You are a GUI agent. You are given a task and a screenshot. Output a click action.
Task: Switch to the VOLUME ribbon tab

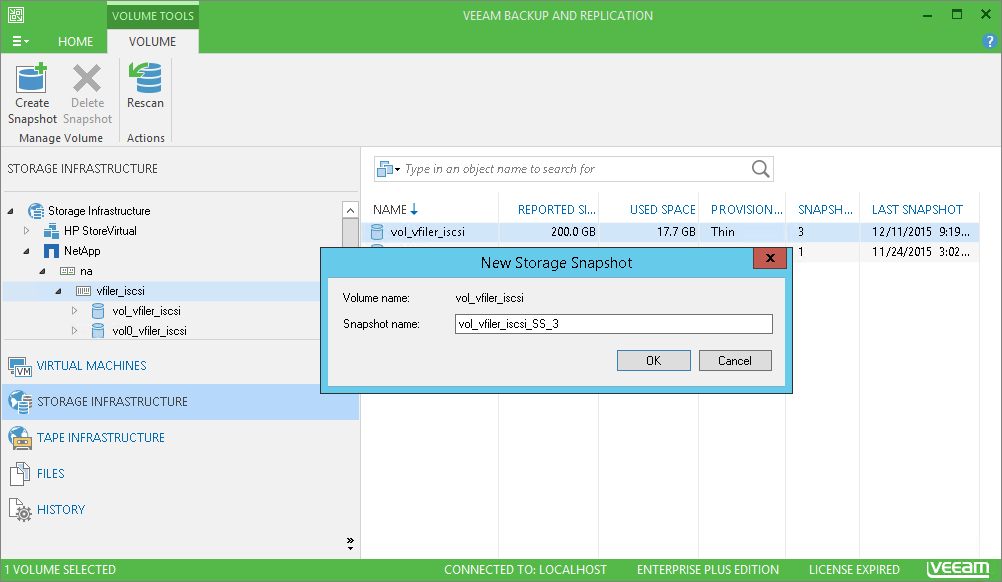(152, 42)
